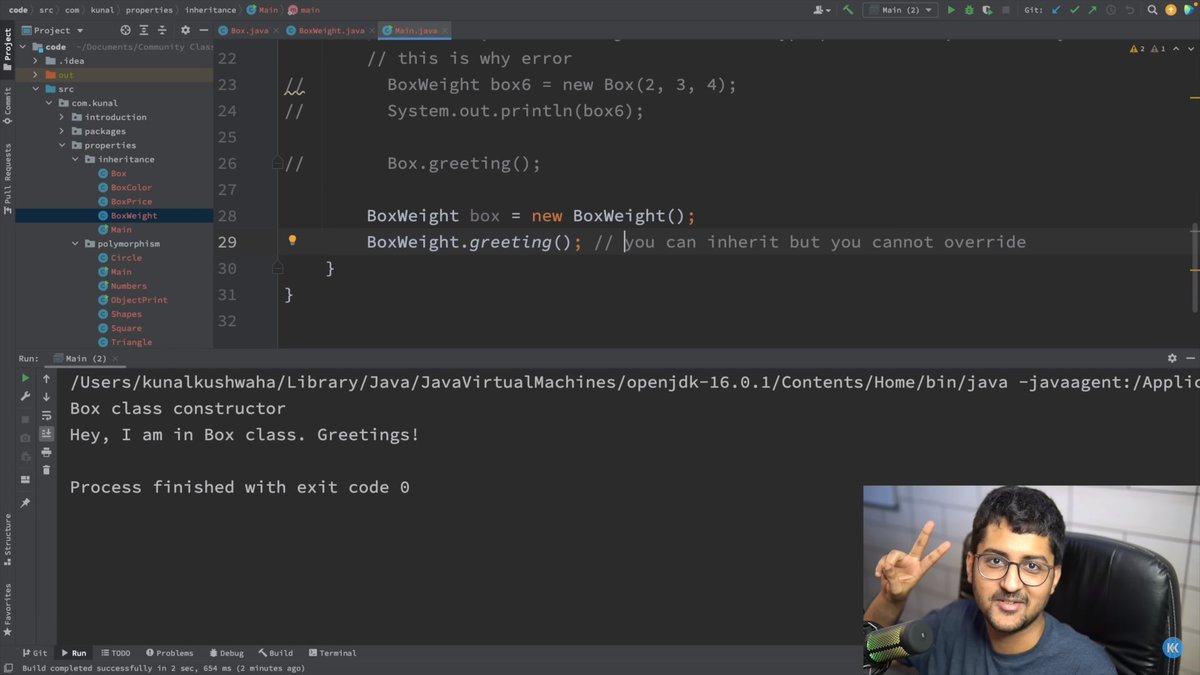Print the Run console output
The height and width of the screenshot is (675, 1200).
[x=46, y=452]
